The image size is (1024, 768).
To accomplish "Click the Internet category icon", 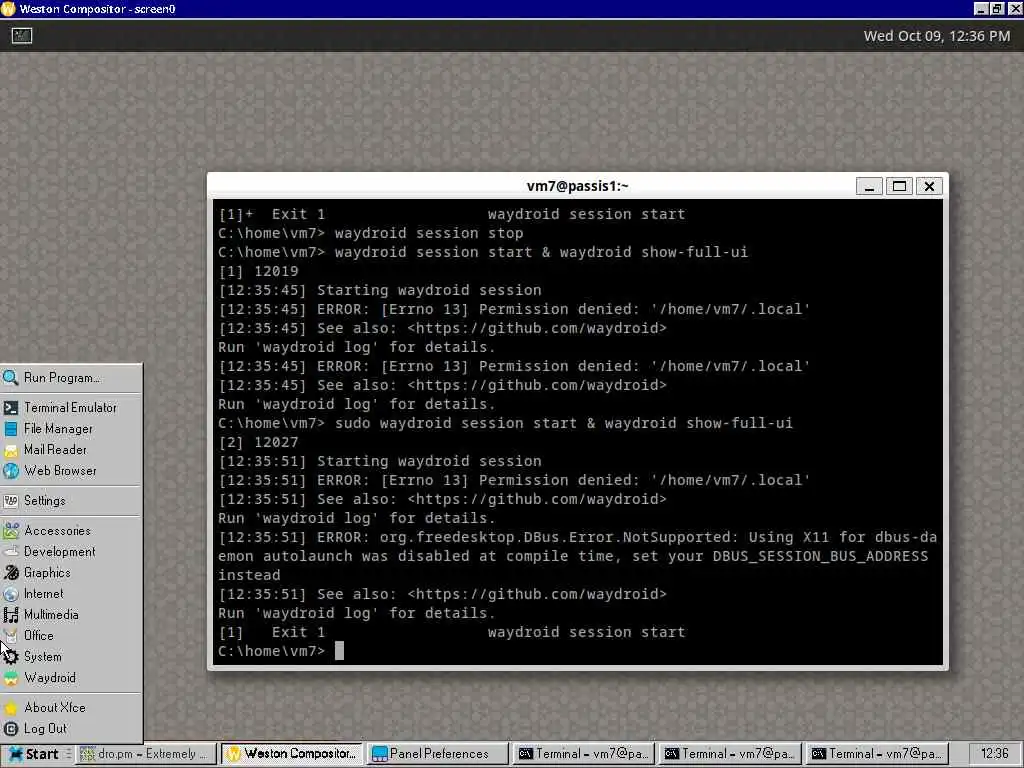I will point(10,594).
